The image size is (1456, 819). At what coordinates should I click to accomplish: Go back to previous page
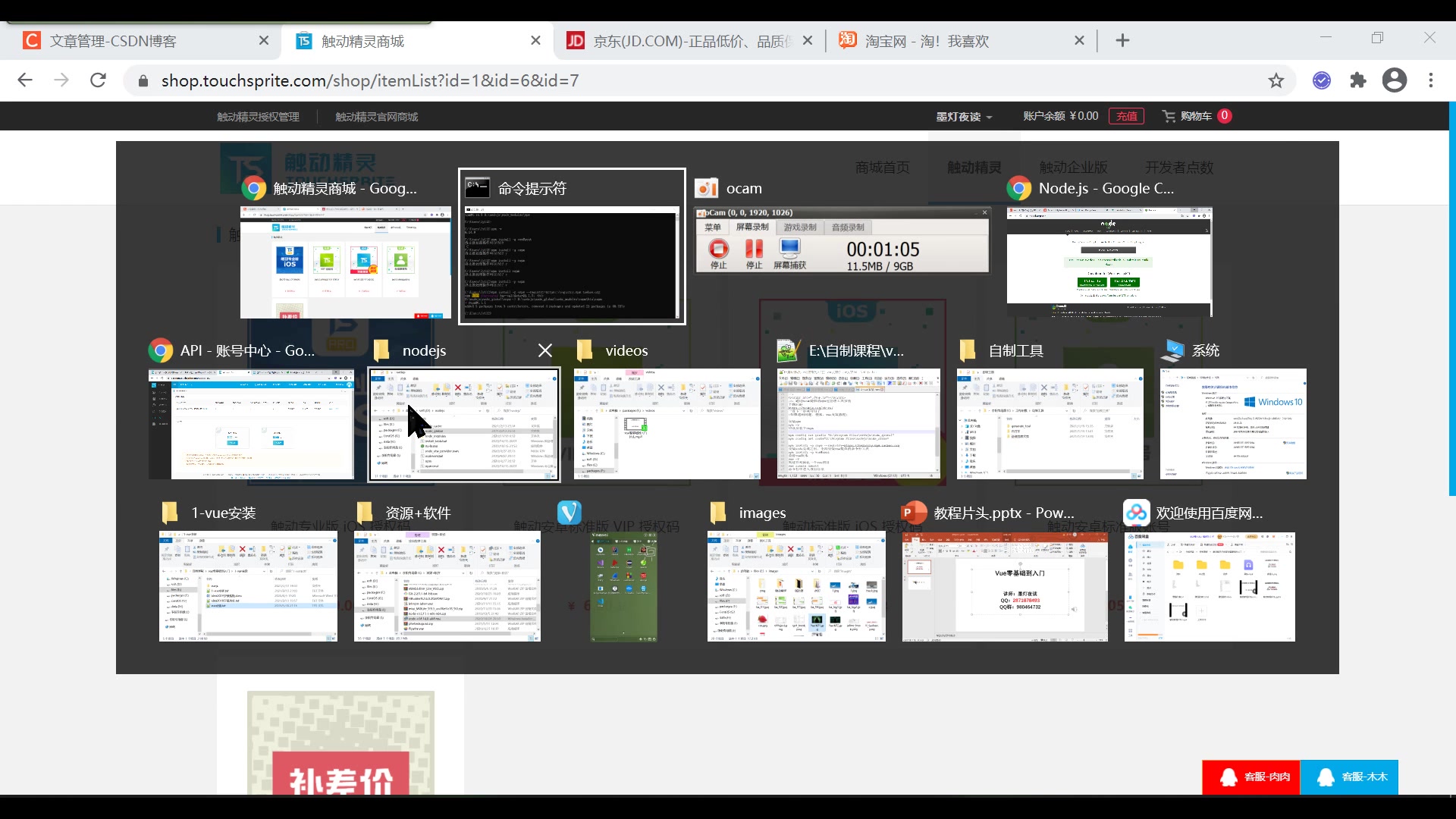[x=25, y=80]
